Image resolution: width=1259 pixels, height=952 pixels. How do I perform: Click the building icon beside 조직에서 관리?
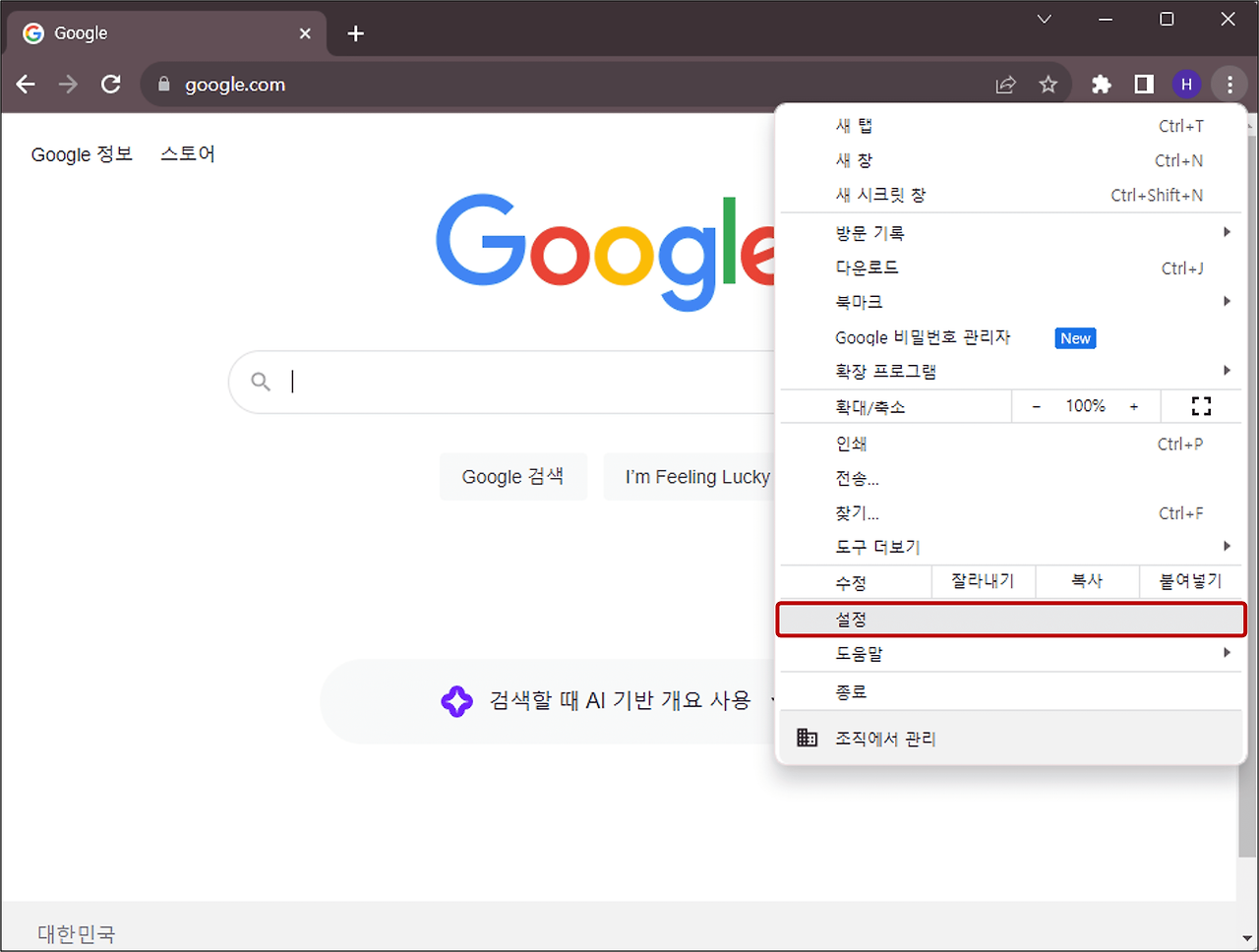pos(807,738)
